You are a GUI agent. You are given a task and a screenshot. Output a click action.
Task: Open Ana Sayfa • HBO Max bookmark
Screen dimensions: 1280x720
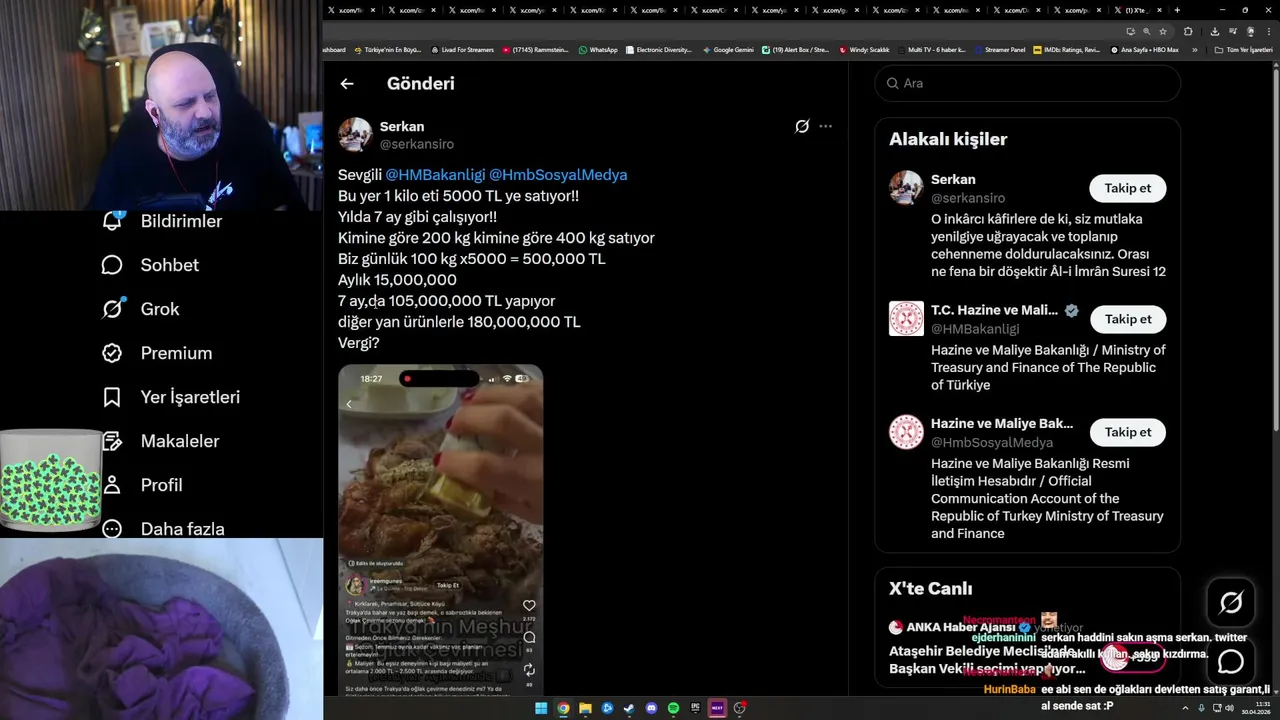coord(1144,50)
